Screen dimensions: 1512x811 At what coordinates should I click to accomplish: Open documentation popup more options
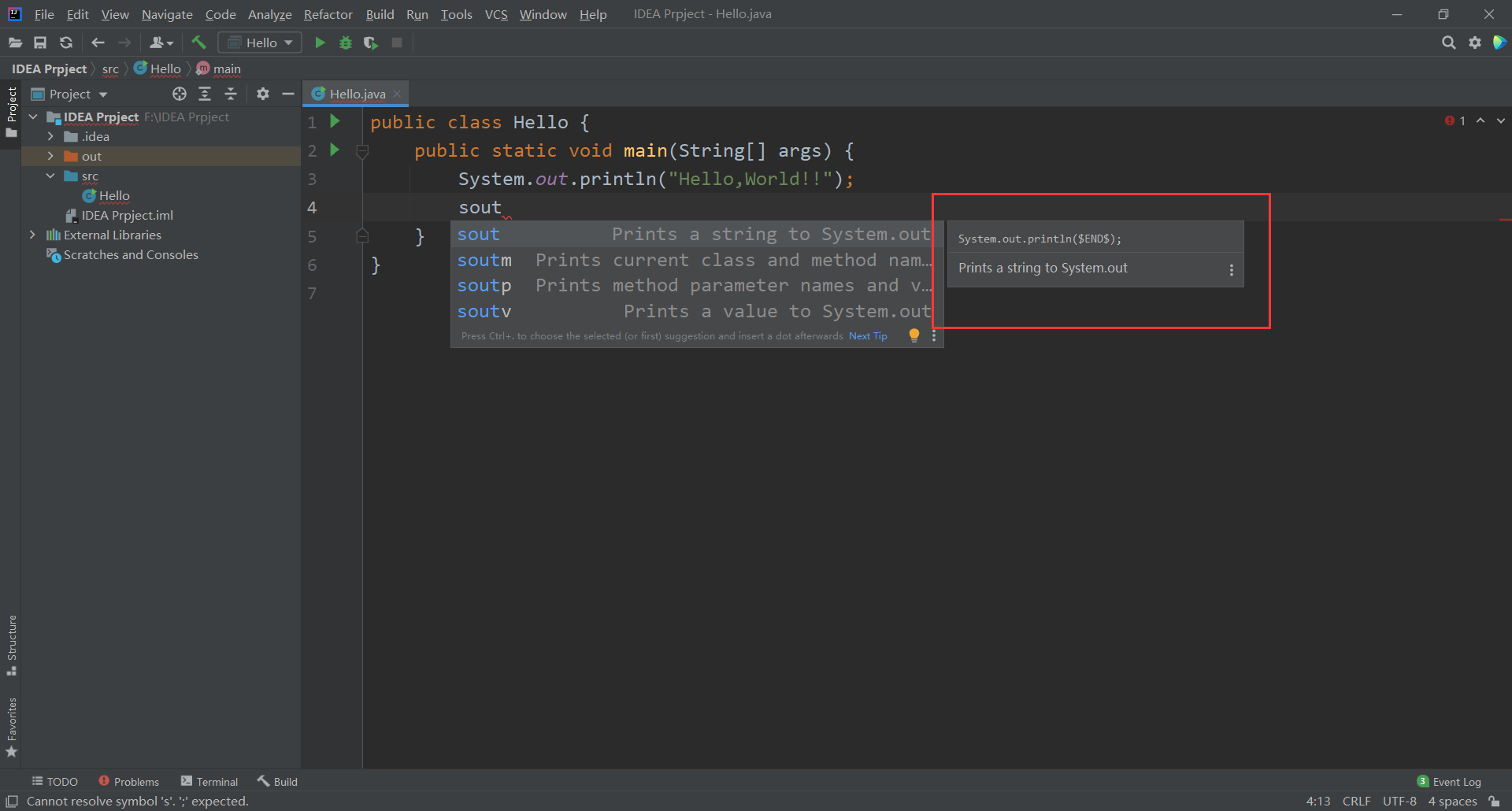[1232, 270]
